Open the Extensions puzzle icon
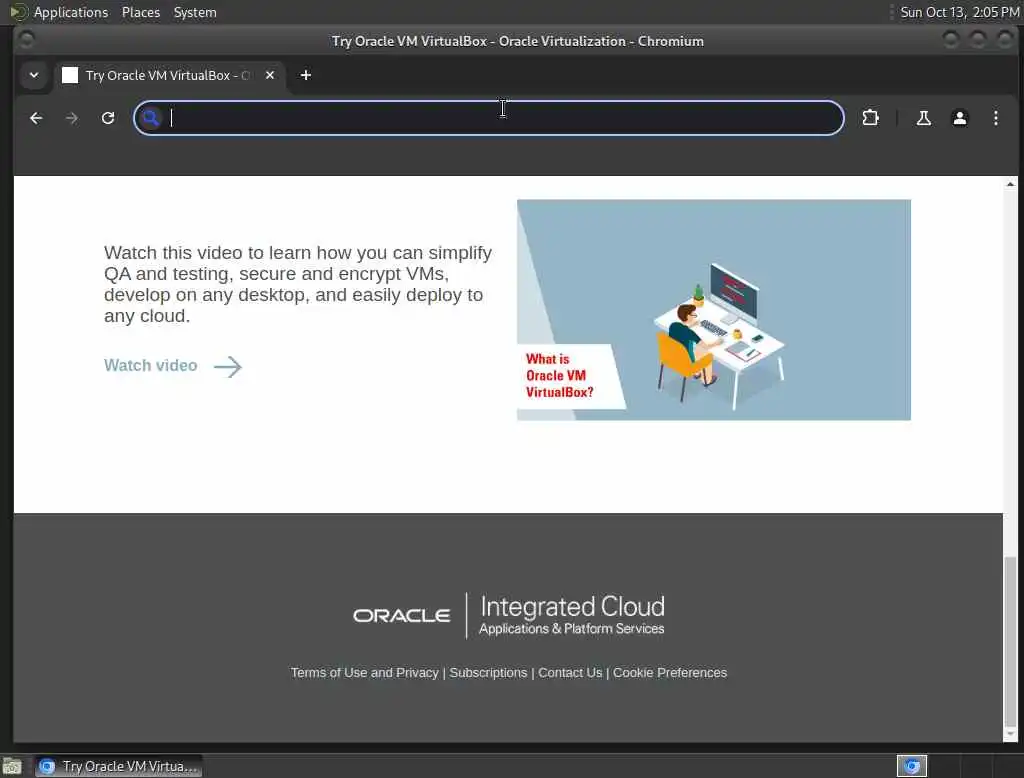This screenshot has height=778, width=1024. pos(871,118)
